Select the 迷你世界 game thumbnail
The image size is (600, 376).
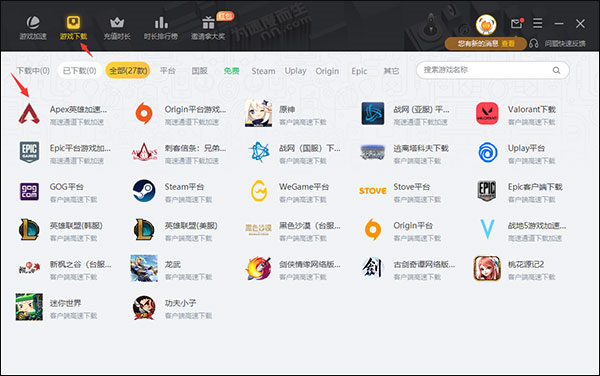coord(29,307)
